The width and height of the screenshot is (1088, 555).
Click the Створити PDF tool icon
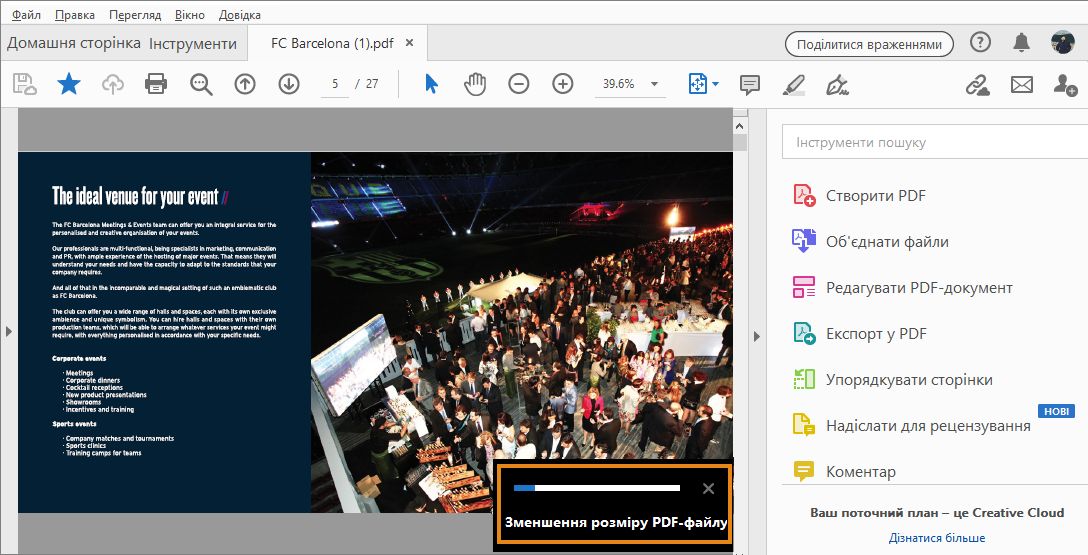[x=804, y=195]
